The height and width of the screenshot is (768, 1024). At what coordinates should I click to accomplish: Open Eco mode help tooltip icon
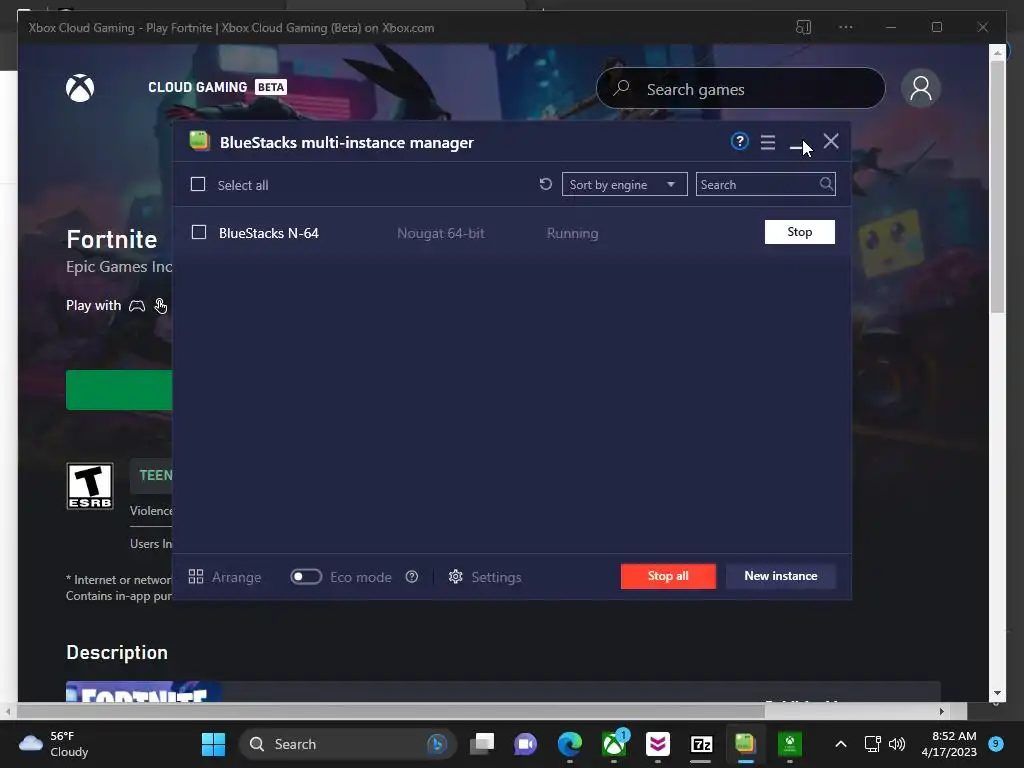pos(411,577)
